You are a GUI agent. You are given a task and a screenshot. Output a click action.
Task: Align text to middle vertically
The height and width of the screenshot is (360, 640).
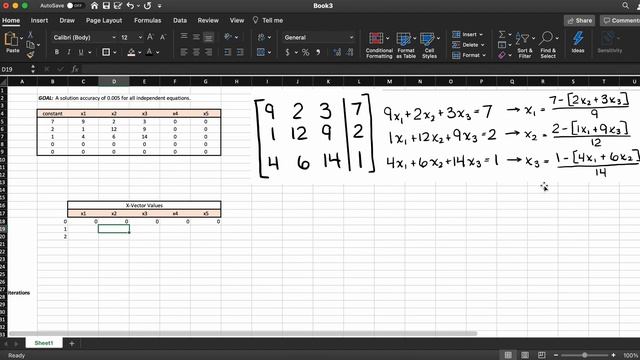(x=196, y=37)
